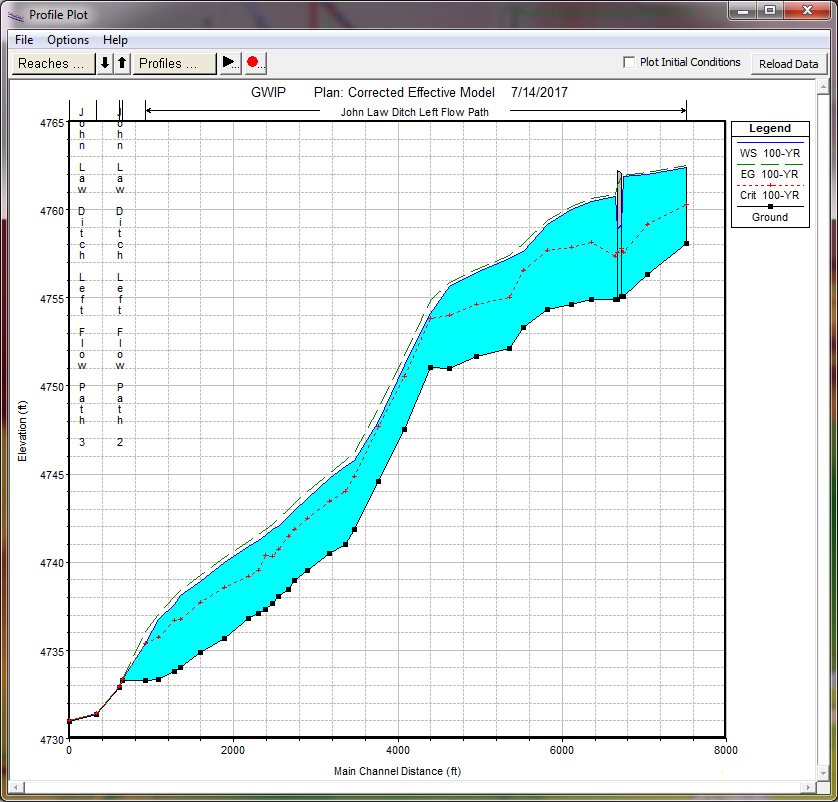This screenshot has height=802, width=838.
Task: Maximize the Profile Plot window
Action: click(x=769, y=11)
